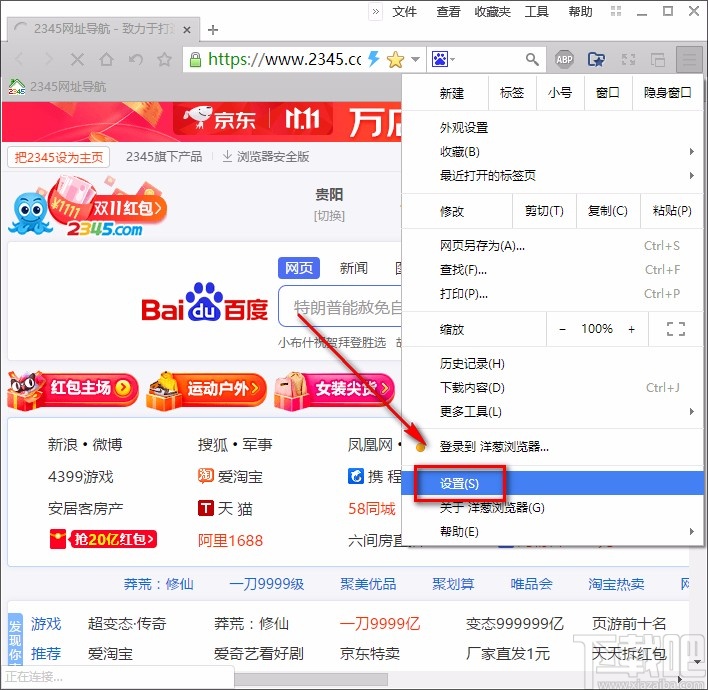The height and width of the screenshot is (690, 708).
Task: Click 剪切(T) button
Action: click(x=544, y=211)
